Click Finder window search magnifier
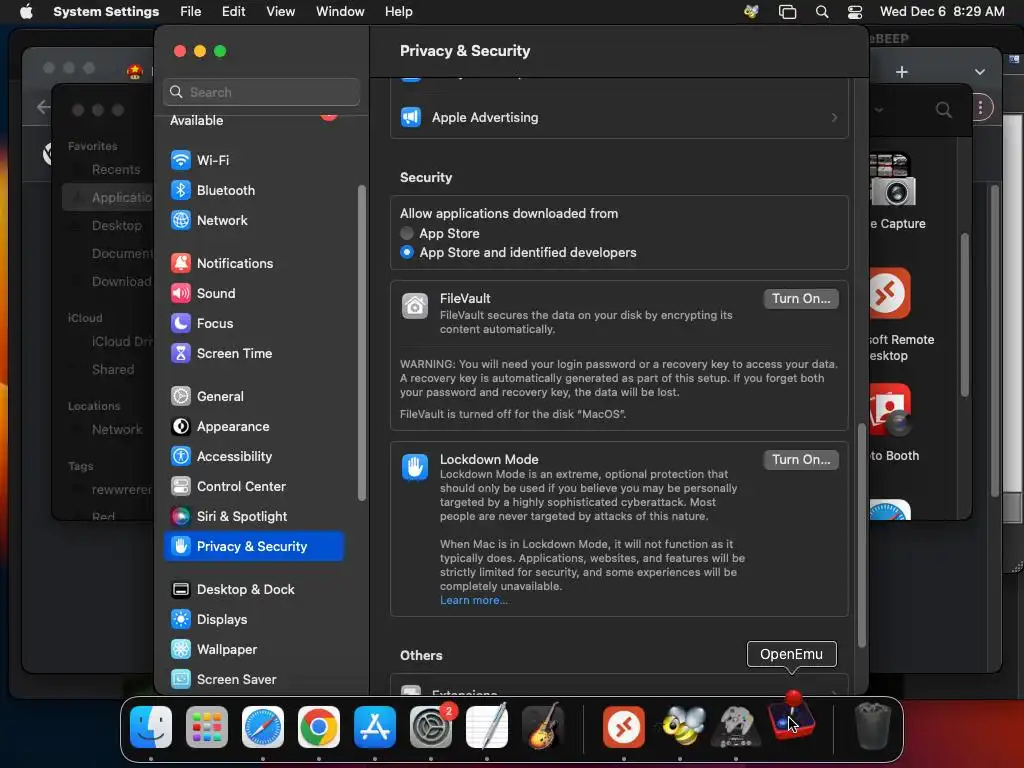The width and height of the screenshot is (1024, 768). (x=943, y=110)
